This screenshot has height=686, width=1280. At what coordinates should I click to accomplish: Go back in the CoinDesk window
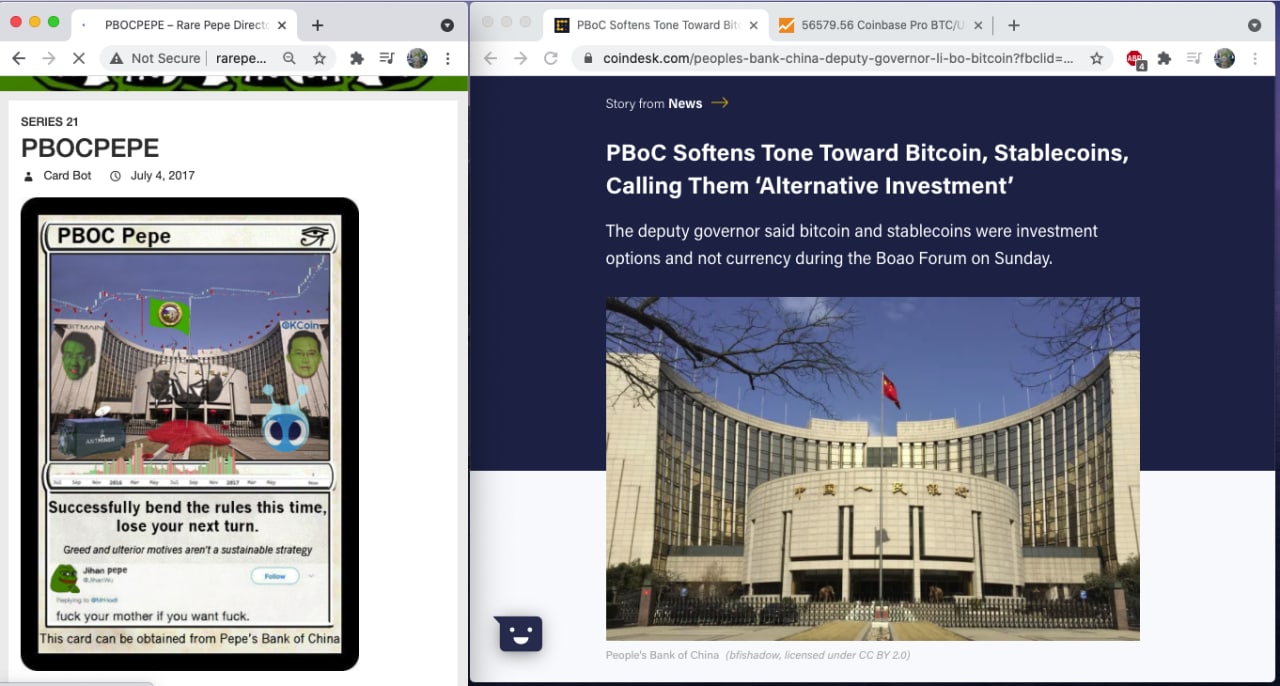[x=490, y=58]
